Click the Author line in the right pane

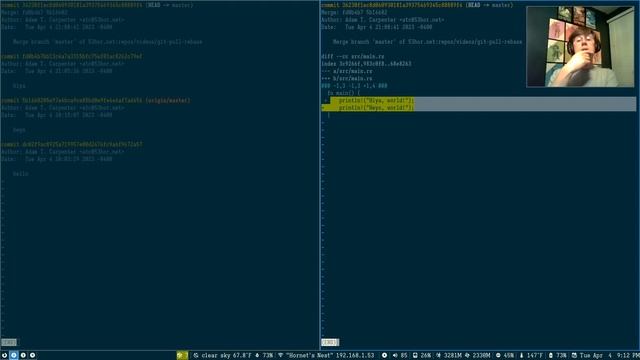(382, 20)
